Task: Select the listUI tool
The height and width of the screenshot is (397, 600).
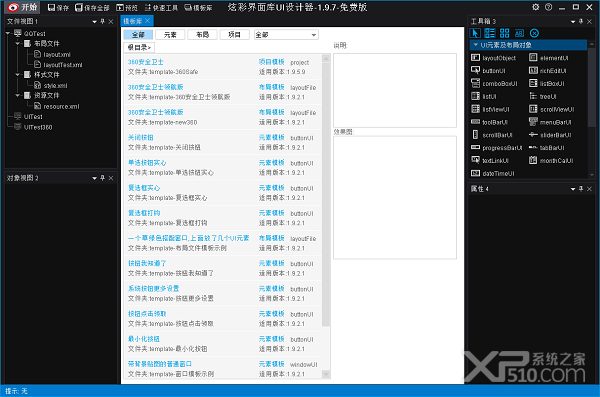Action: [x=484, y=96]
